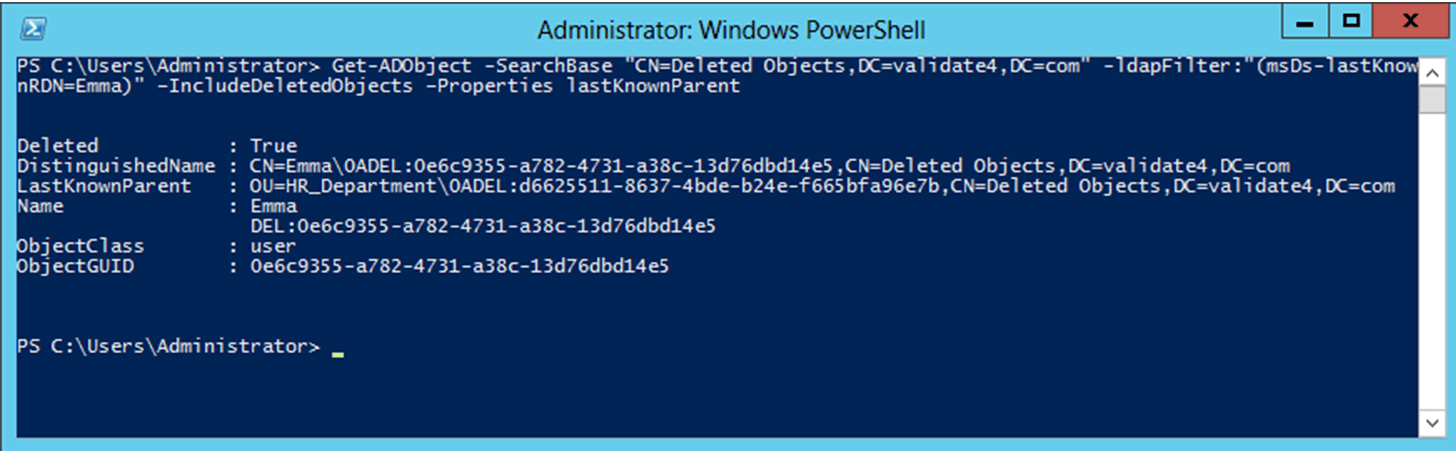Image resolution: width=1456 pixels, height=454 pixels.
Task: Click the empty scrollbar track below thumb
Action: tap(1430, 265)
